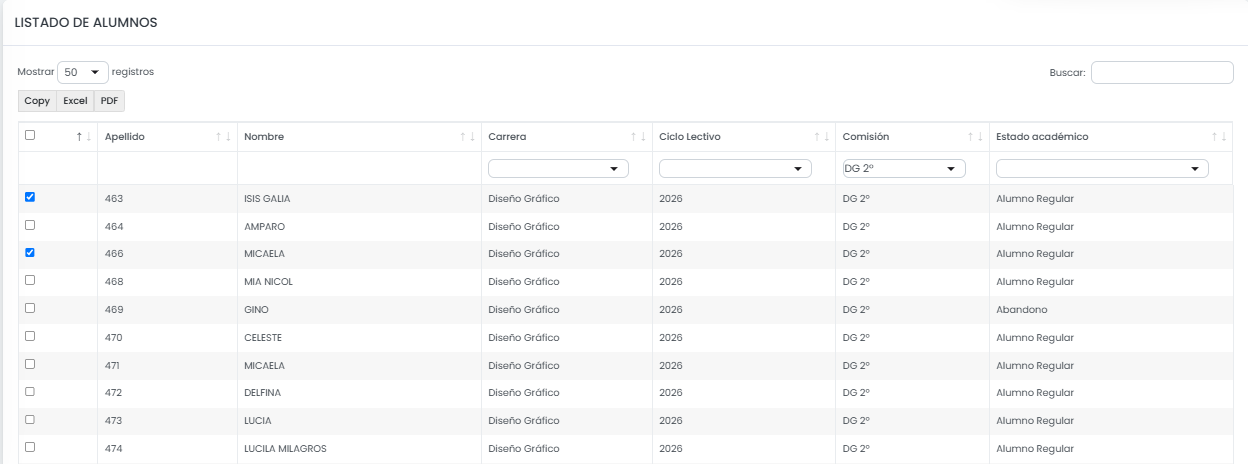Screen dimensions: 1248x464
Task: Export the list using PDF button
Action: pyautogui.click(x=109, y=101)
